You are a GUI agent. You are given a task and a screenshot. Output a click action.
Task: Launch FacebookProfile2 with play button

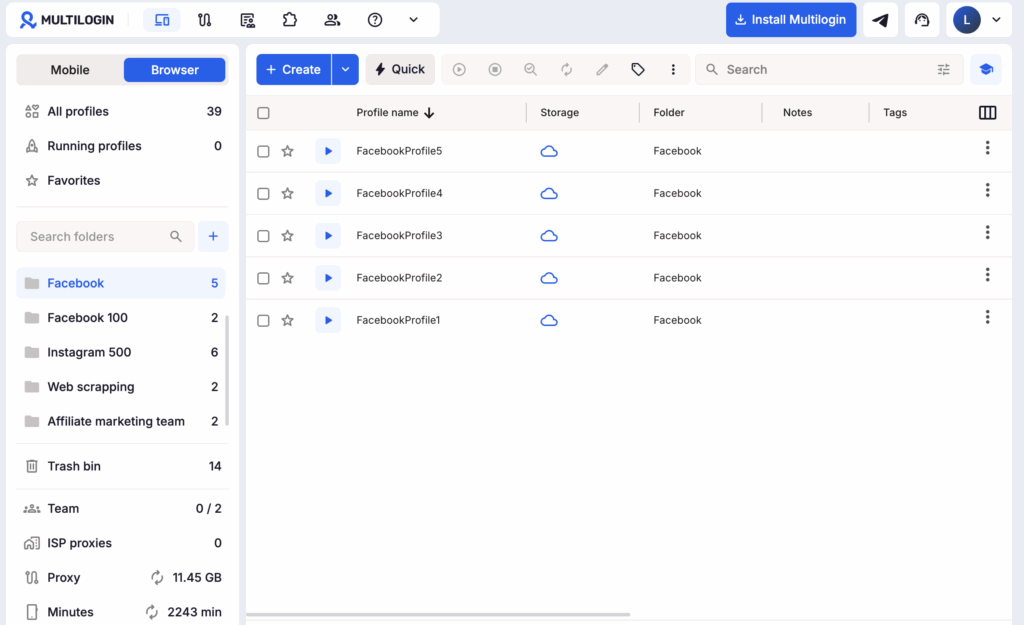click(x=328, y=278)
